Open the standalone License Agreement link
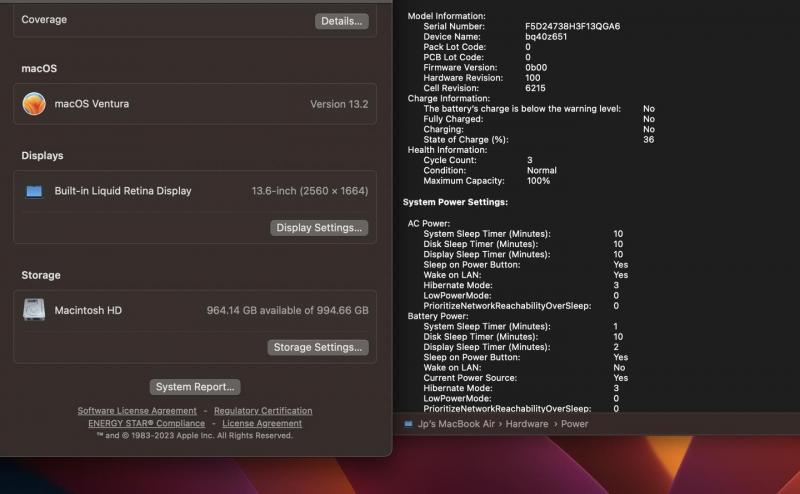800x494 pixels. click(262, 424)
